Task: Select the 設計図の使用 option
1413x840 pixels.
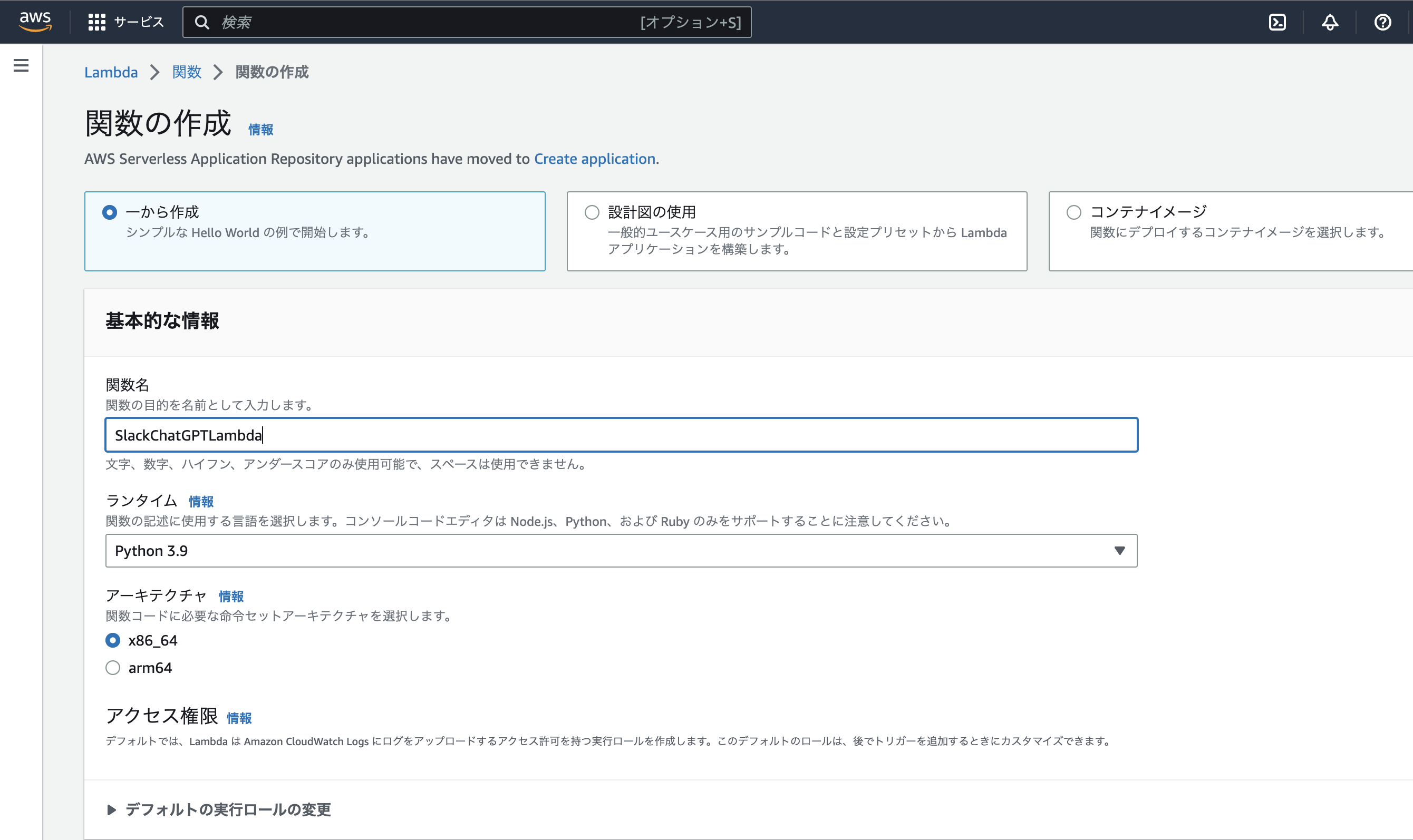Action: (592, 212)
